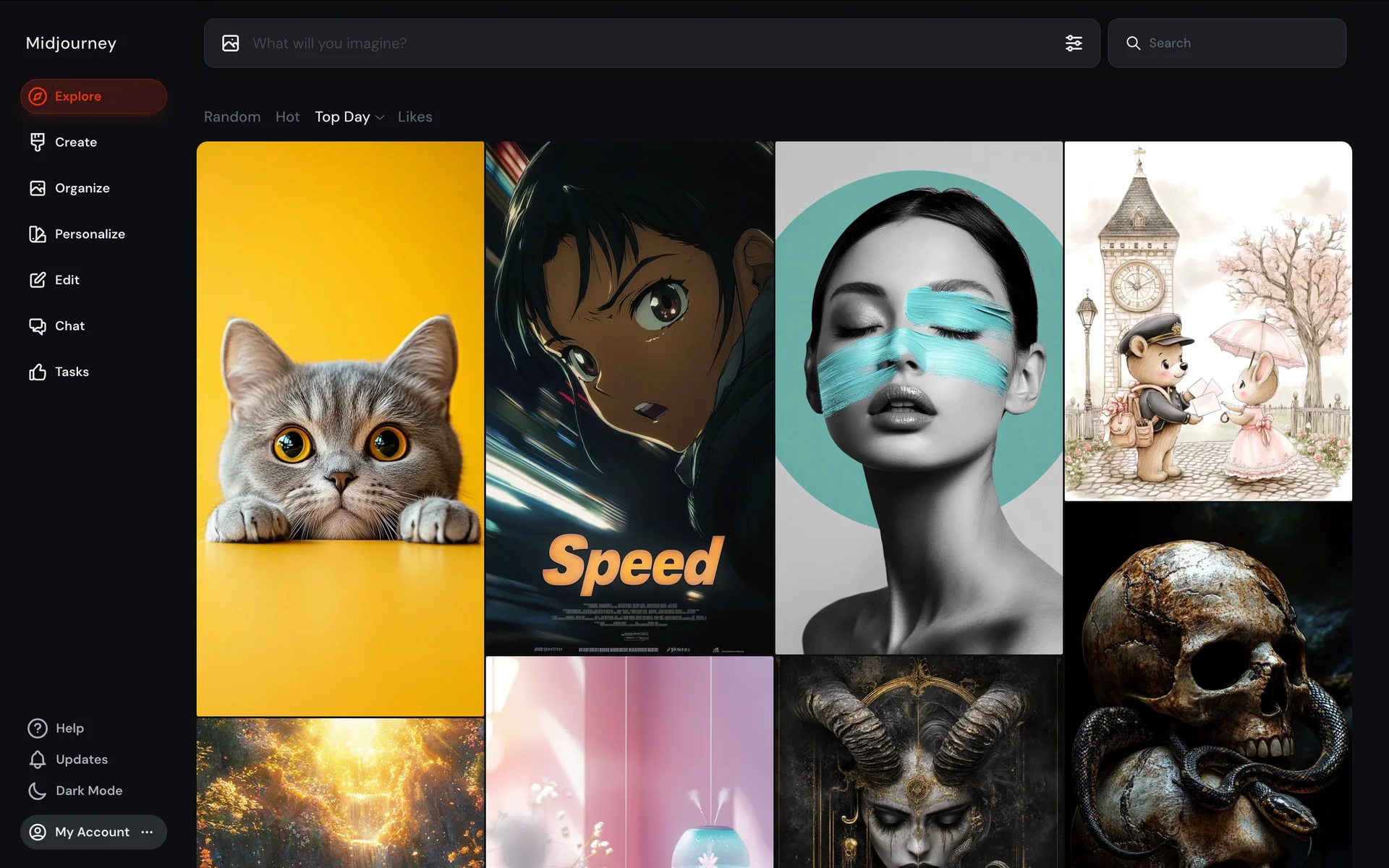Click the image upload icon in prompt bar
The image size is (1389, 868).
click(231, 43)
